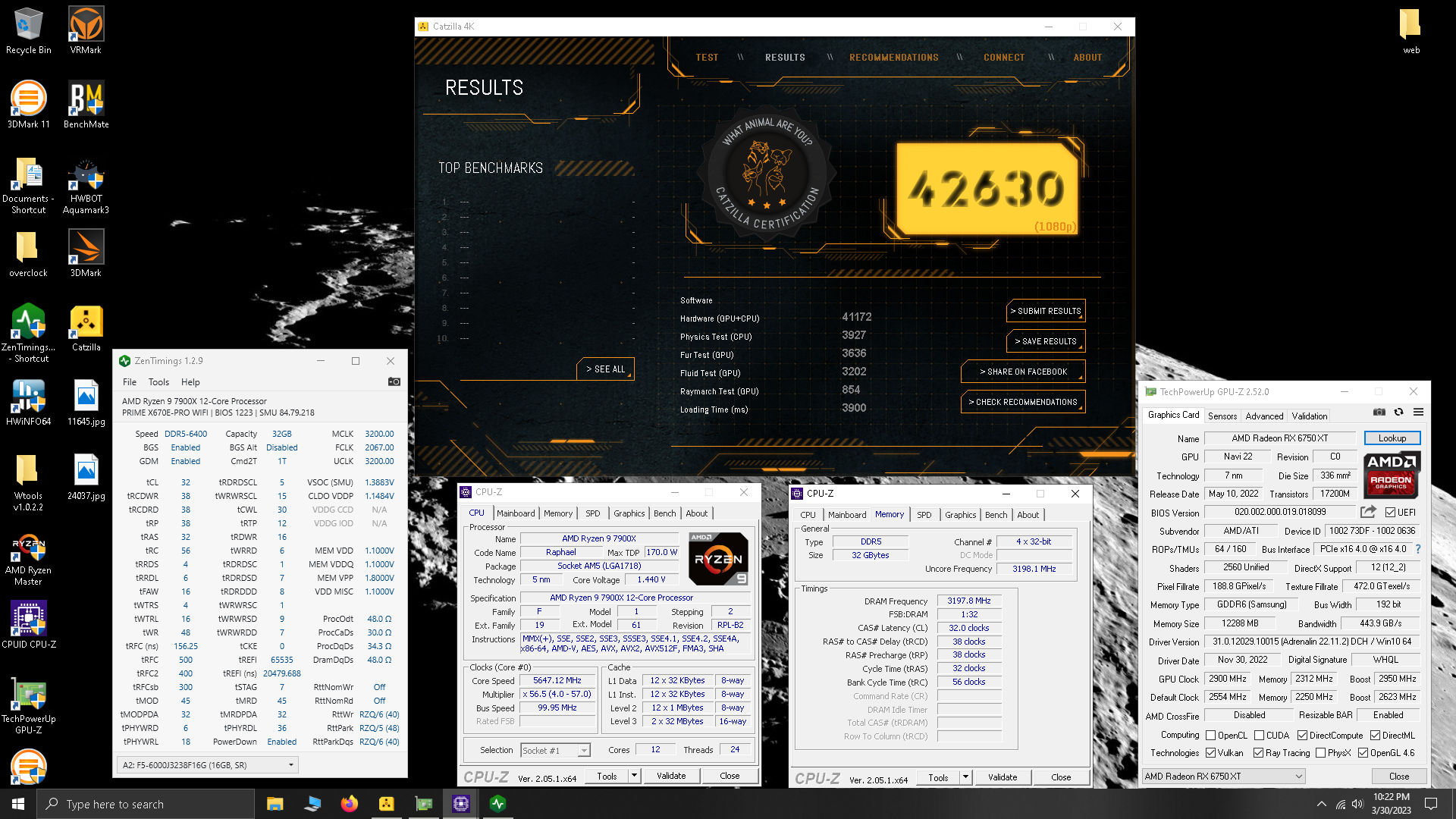Click taskbar search box
Image resolution: width=1456 pixels, height=819 pixels.
[x=146, y=804]
